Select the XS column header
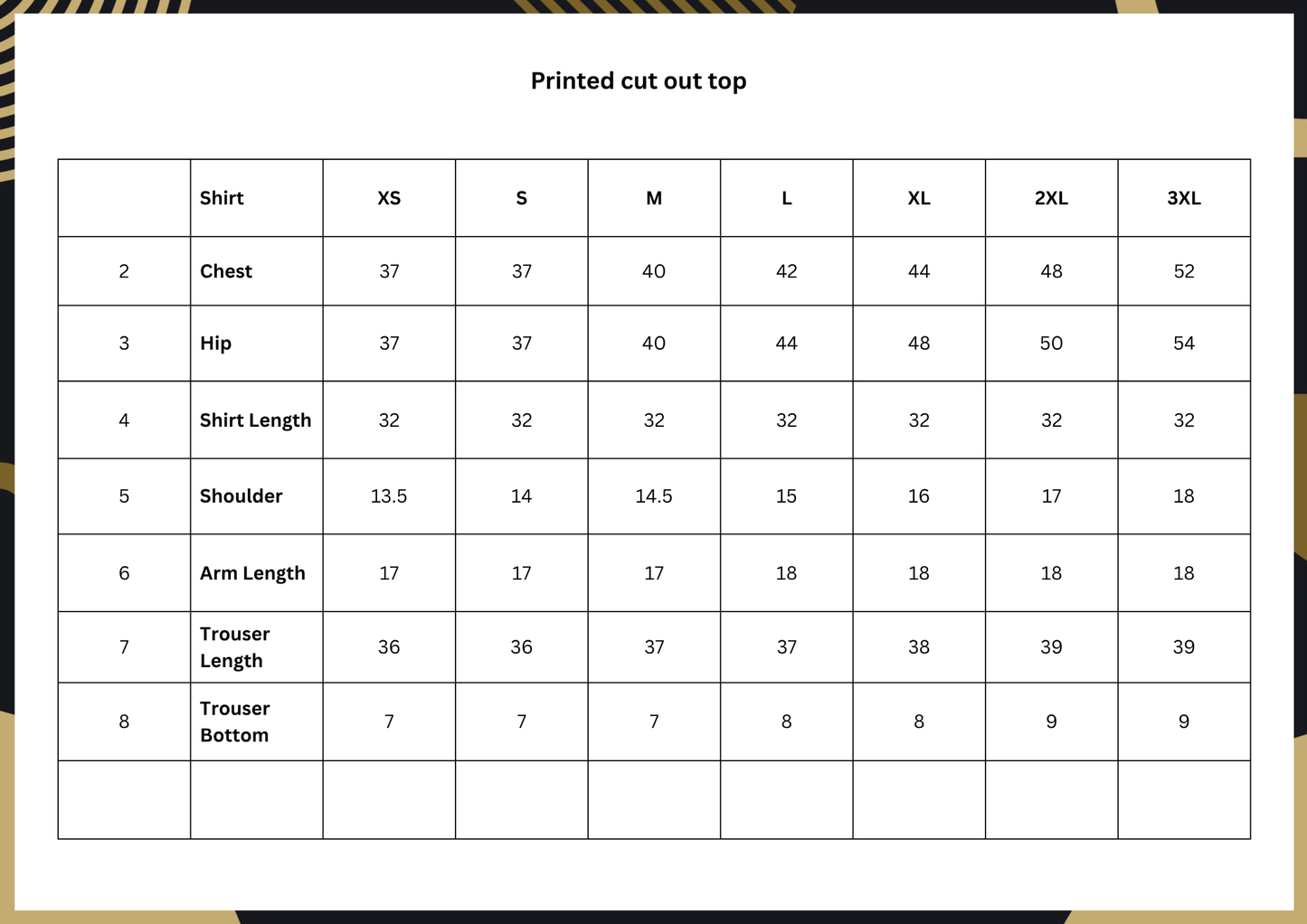1307x924 pixels. point(389,198)
